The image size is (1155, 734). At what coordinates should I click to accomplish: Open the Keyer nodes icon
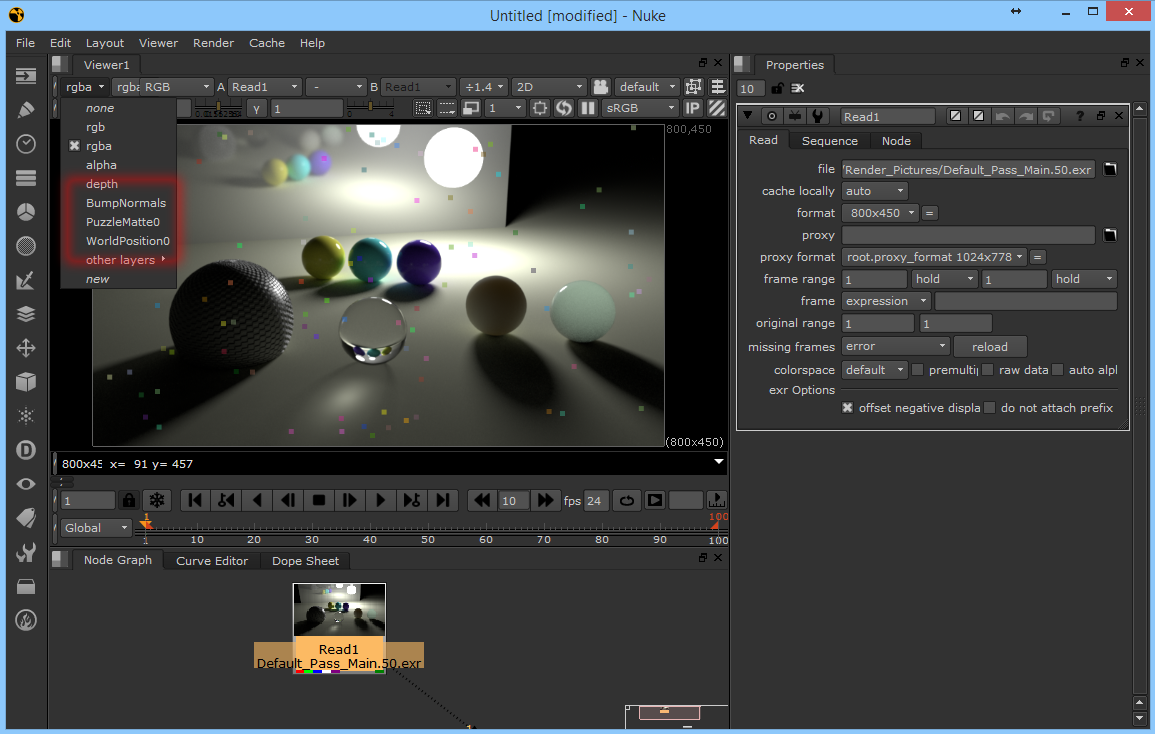[x=26, y=280]
